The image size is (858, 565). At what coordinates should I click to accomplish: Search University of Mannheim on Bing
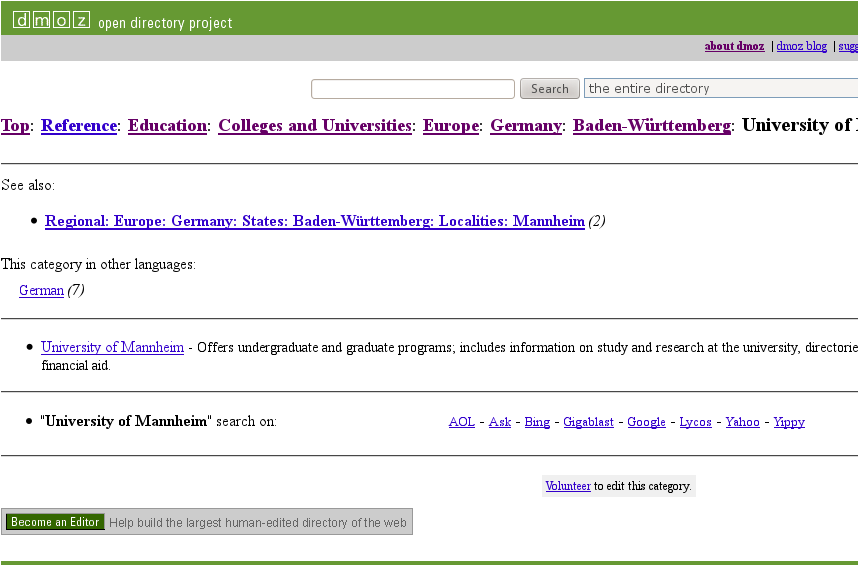537,422
